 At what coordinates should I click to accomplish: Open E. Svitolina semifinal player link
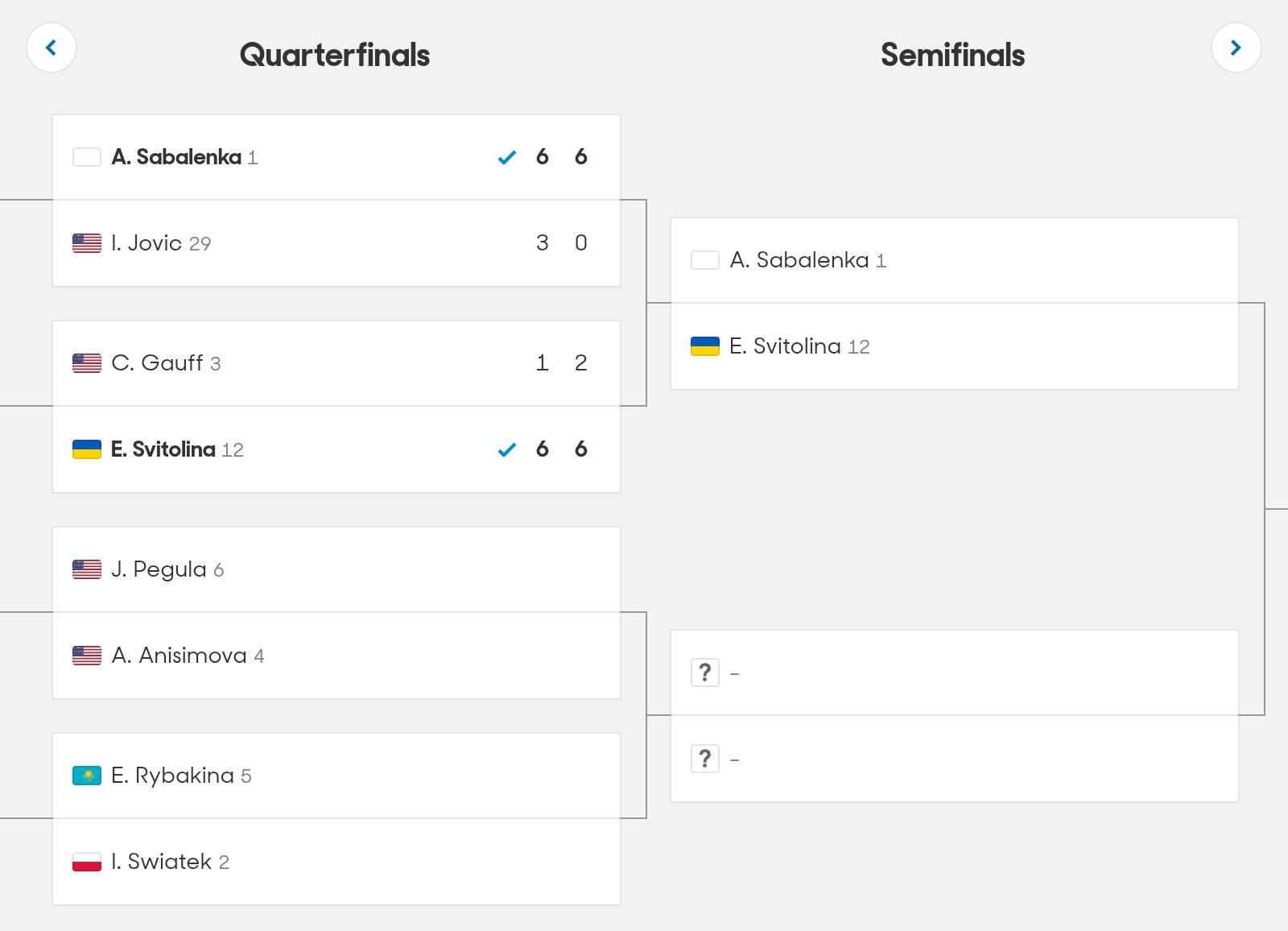pos(785,346)
